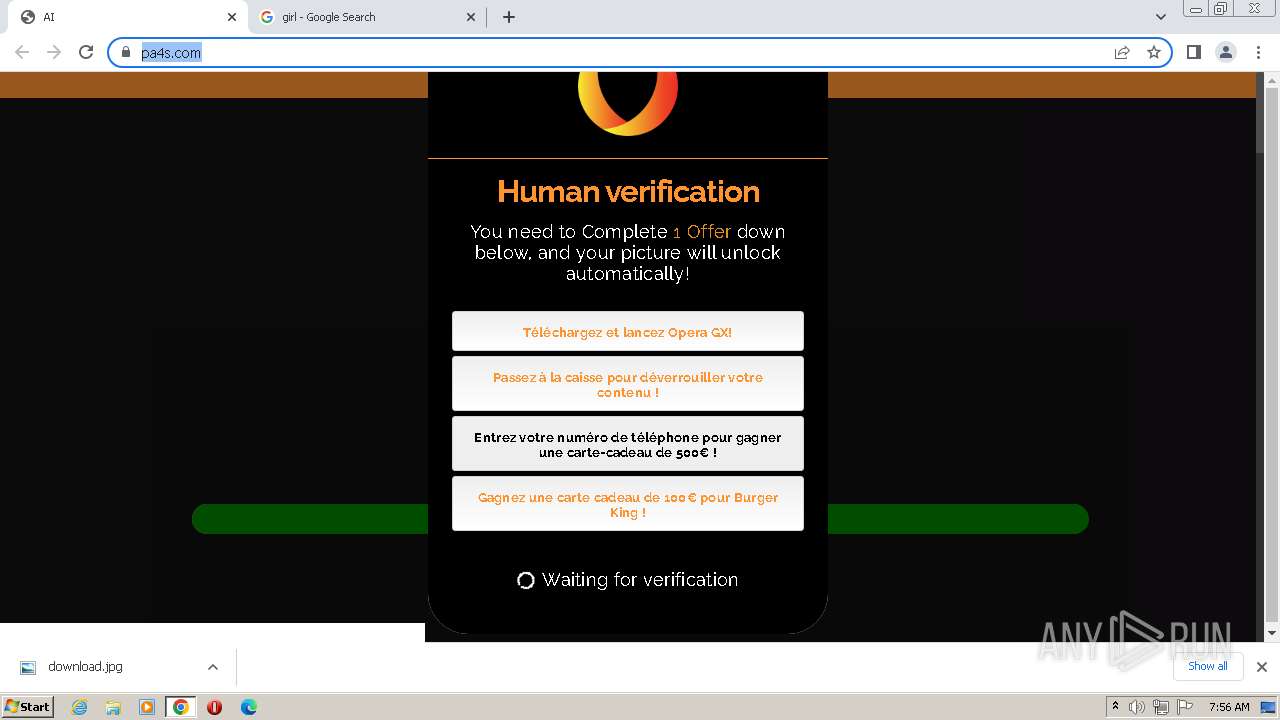Click the Waiting for verification spinner
Viewport: 1280px width, 720px height.
526,580
